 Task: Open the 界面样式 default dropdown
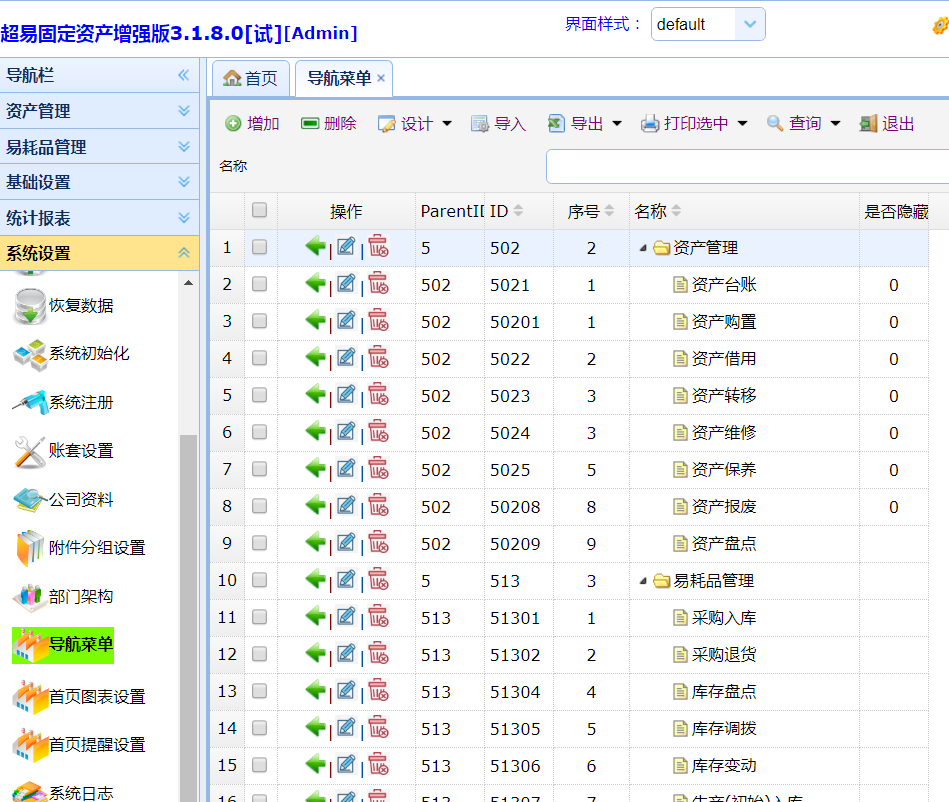pos(749,25)
